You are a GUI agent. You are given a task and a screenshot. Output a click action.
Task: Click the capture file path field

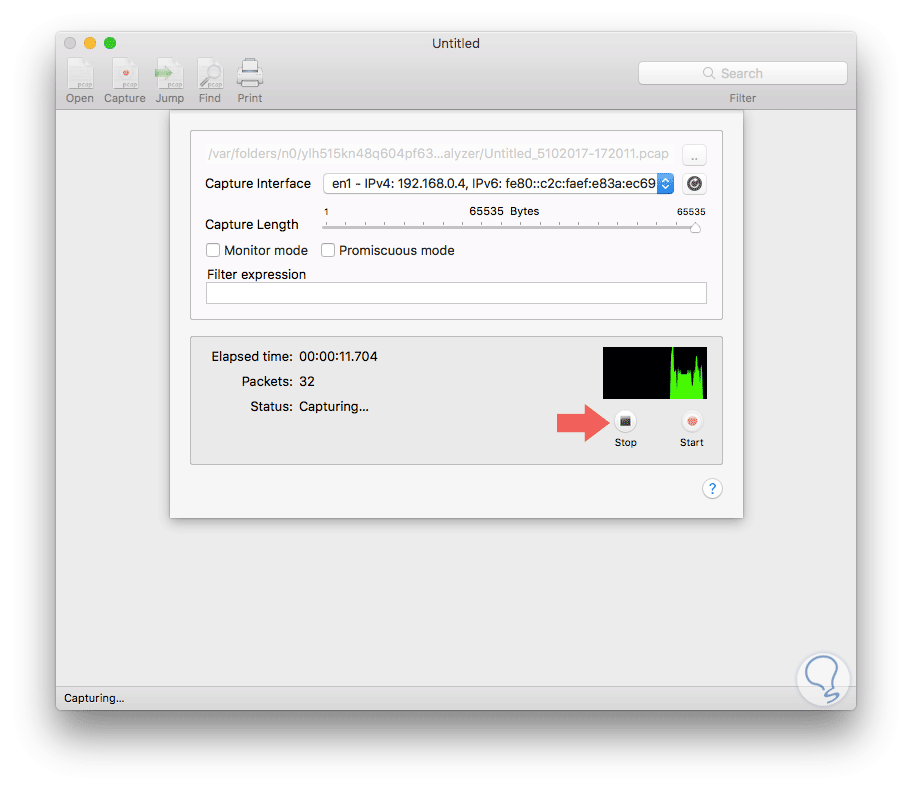coord(439,154)
